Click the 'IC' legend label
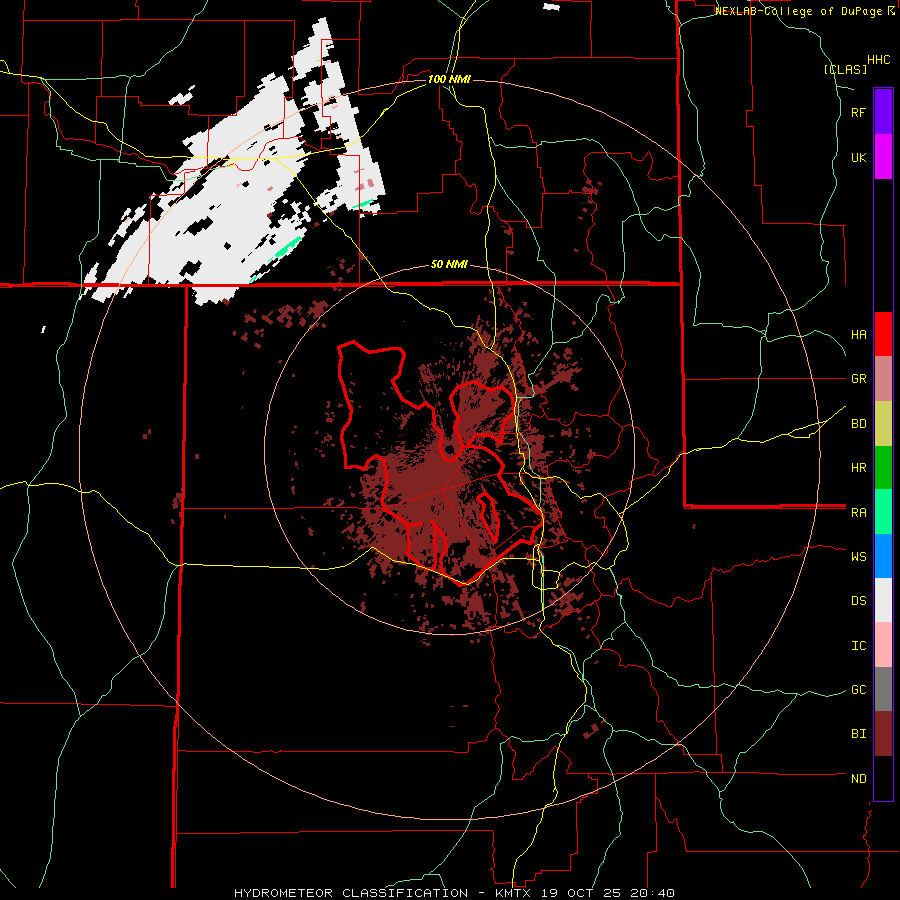900x900 pixels. 858,646
